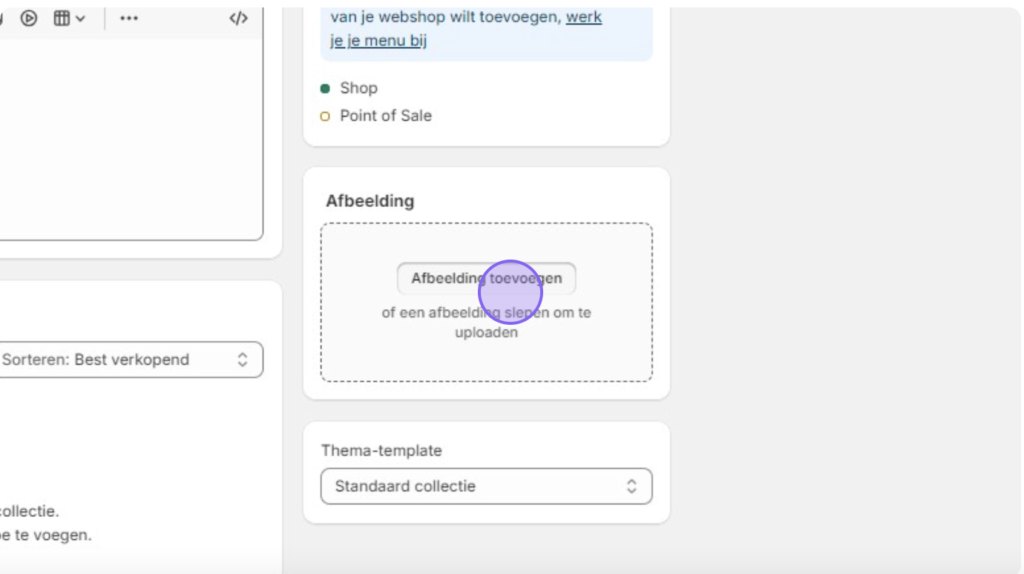Click the insert video play icon
Viewport: 1024px width, 574px height.
click(x=29, y=18)
